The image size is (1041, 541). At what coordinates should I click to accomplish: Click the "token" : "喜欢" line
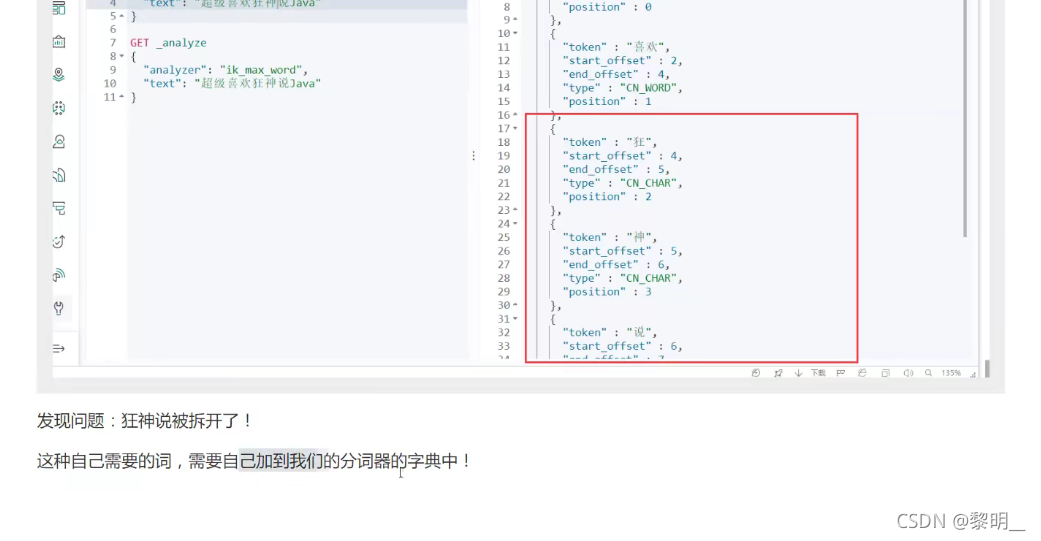click(615, 47)
